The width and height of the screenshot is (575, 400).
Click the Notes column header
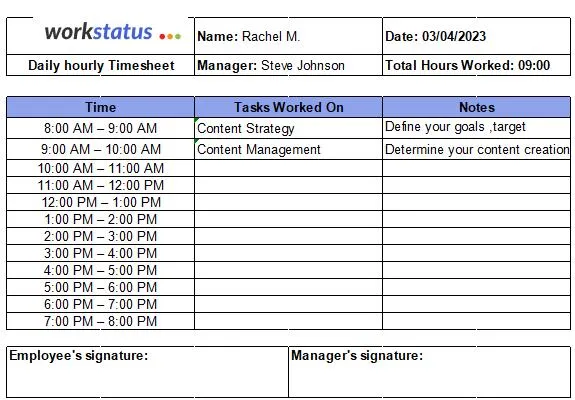[476, 107]
